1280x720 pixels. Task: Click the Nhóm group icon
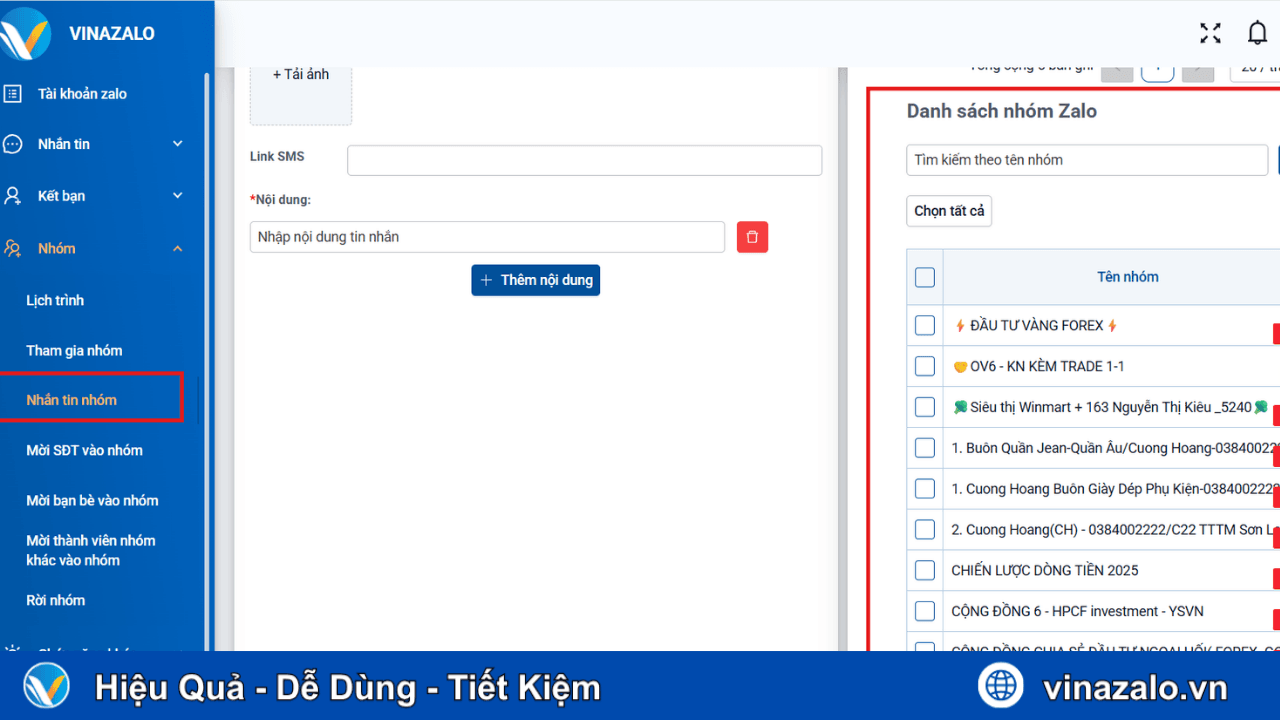(12, 248)
